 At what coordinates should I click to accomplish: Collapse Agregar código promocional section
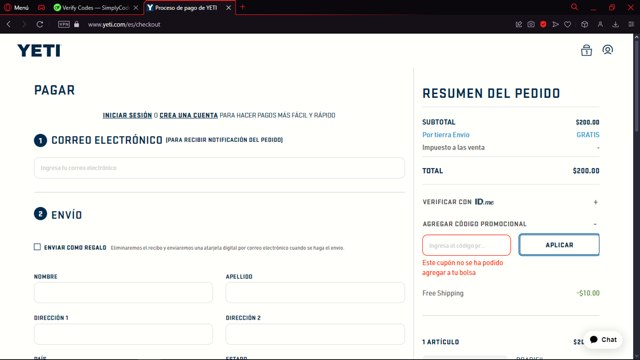point(595,224)
